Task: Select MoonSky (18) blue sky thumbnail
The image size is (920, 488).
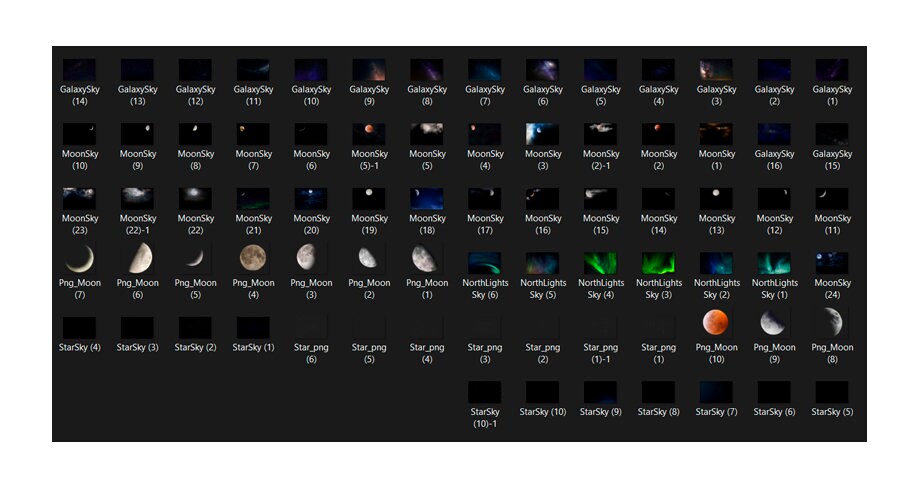Action: [x=427, y=199]
